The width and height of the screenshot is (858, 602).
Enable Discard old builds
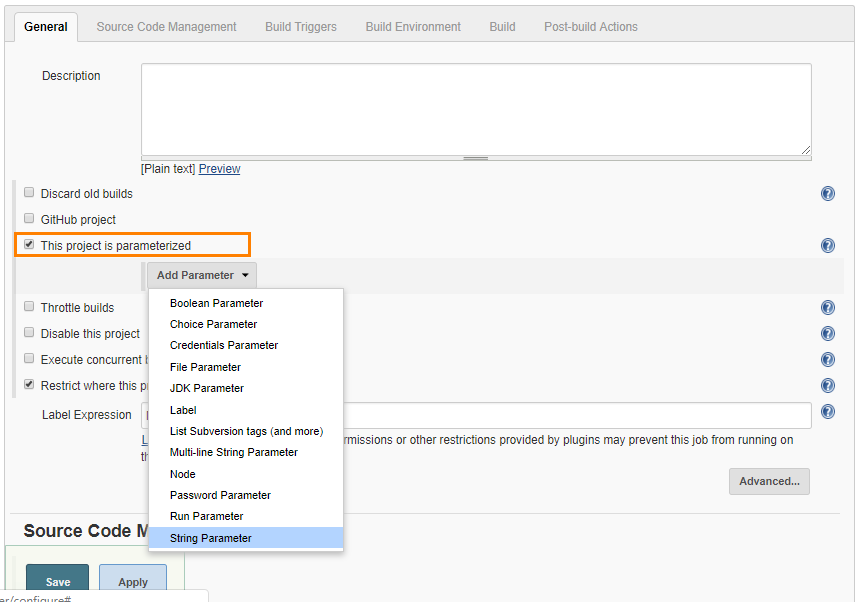pyautogui.click(x=29, y=192)
